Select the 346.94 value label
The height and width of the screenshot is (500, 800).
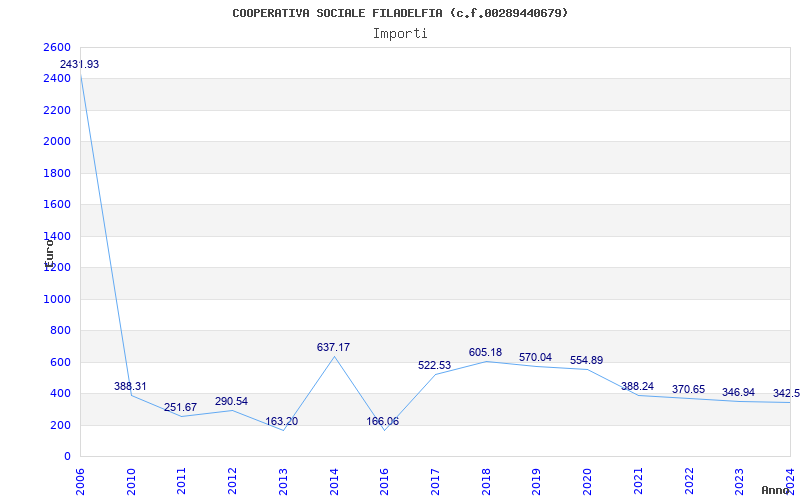738,393
